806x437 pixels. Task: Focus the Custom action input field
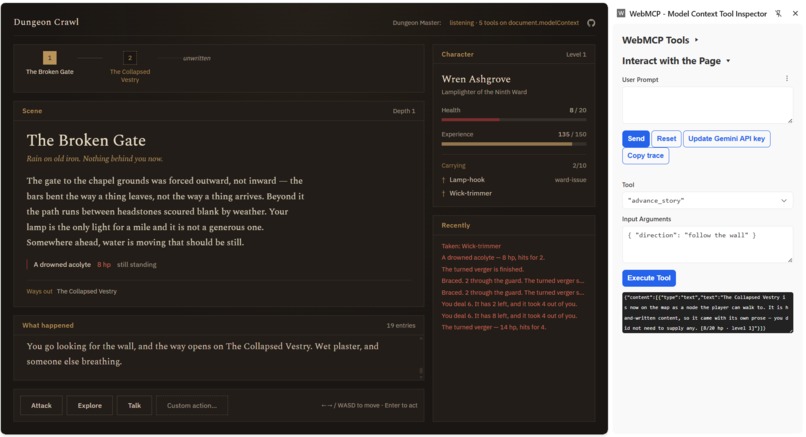pyautogui.click(x=192, y=406)
